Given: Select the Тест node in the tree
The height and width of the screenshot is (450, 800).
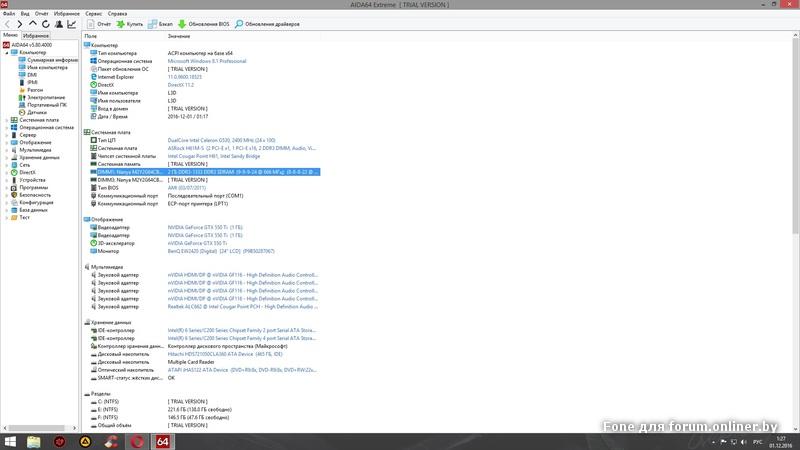Looking at the screenshot, I should [20, 217].
